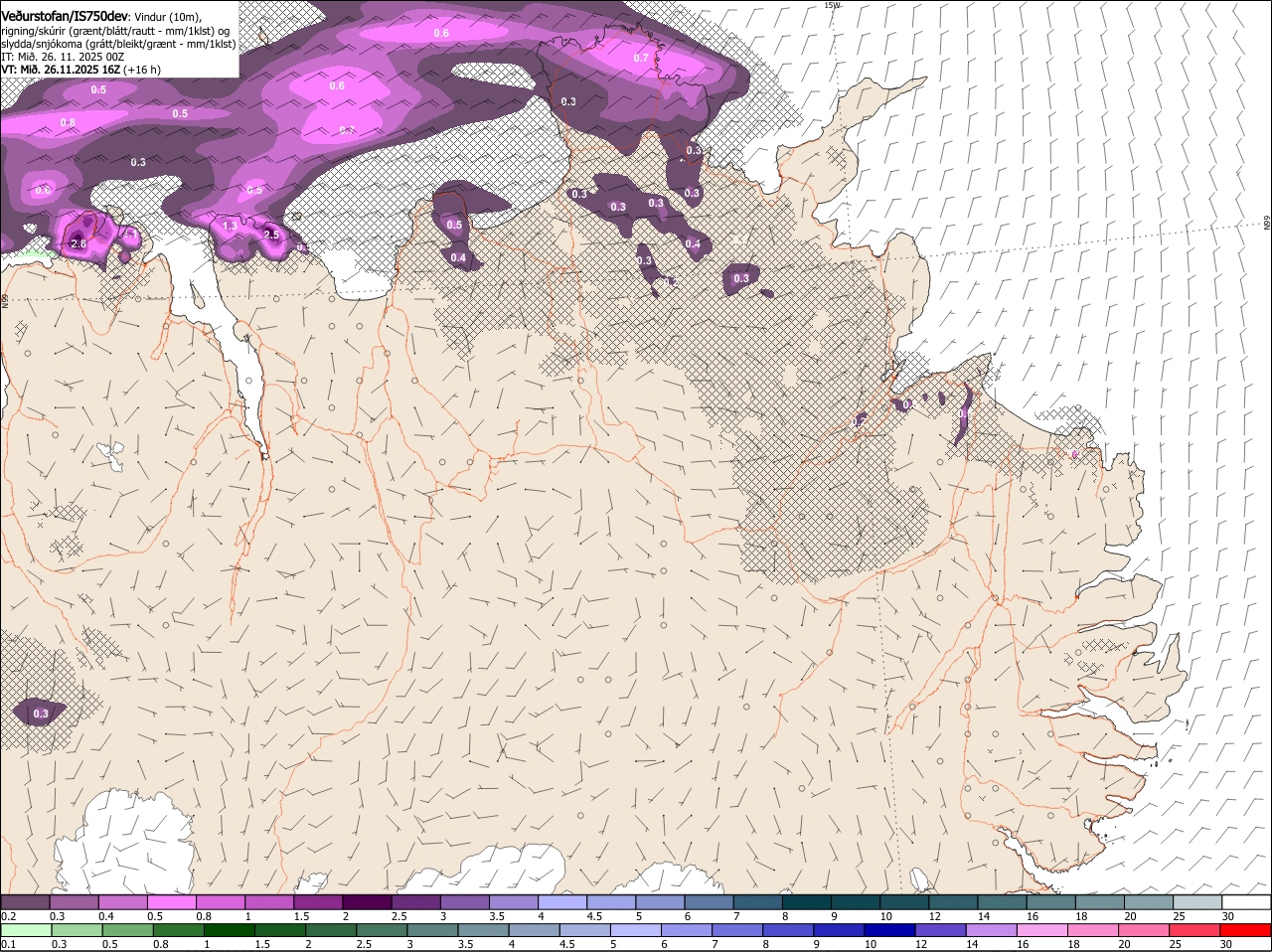This screenshot has width=1272, height=952.
Task: Click the 1.3 snowfall value on the map
Action: (230, 227)
